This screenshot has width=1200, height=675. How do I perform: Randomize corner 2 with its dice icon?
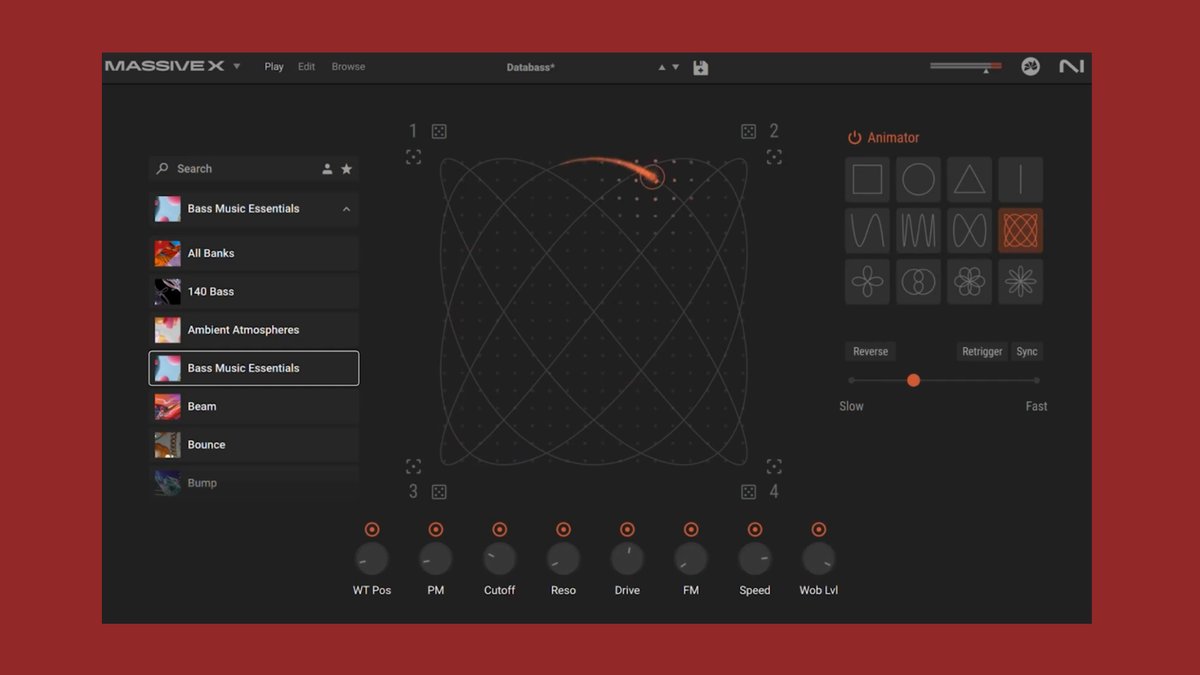[x=748, y=131]
